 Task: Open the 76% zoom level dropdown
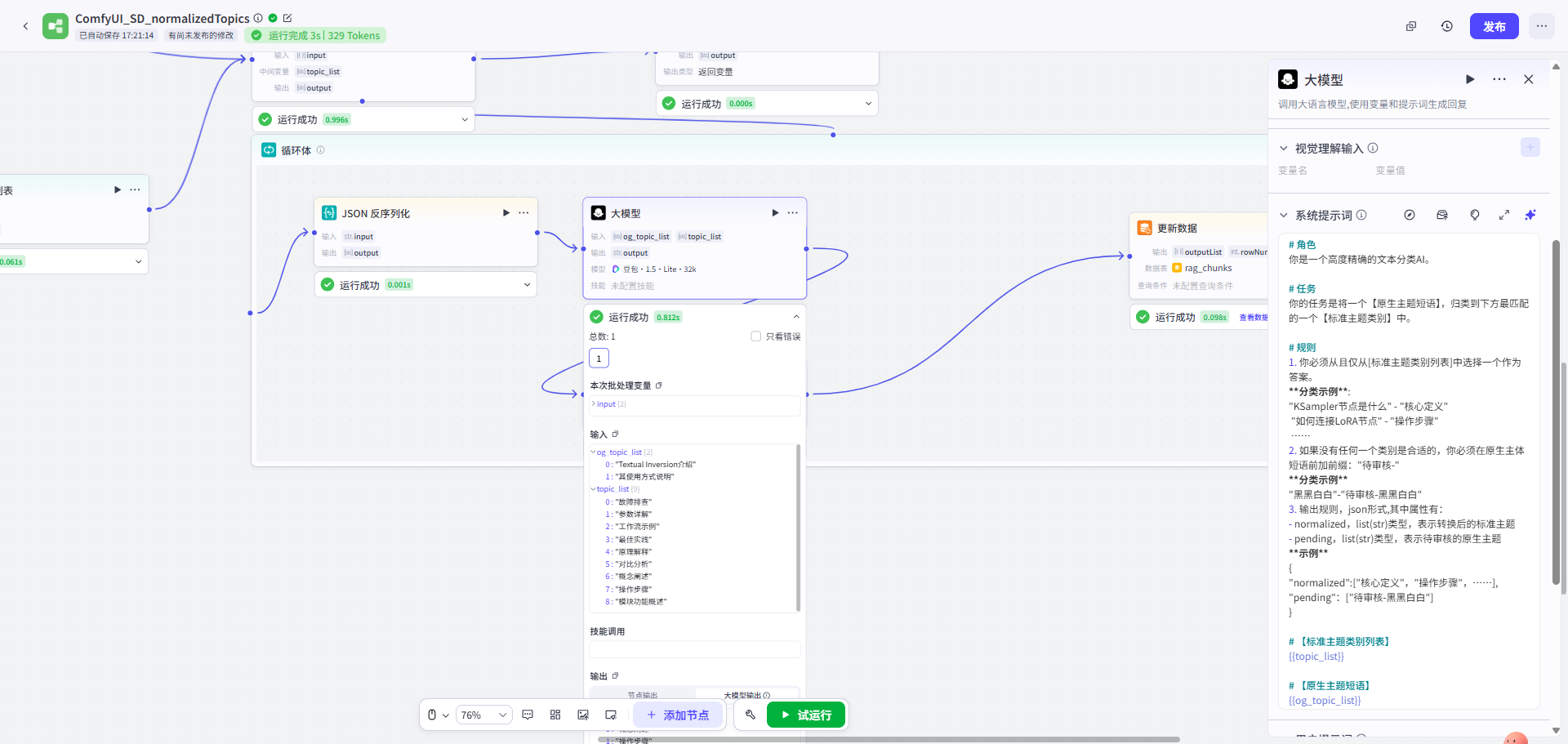pos(483,715)
